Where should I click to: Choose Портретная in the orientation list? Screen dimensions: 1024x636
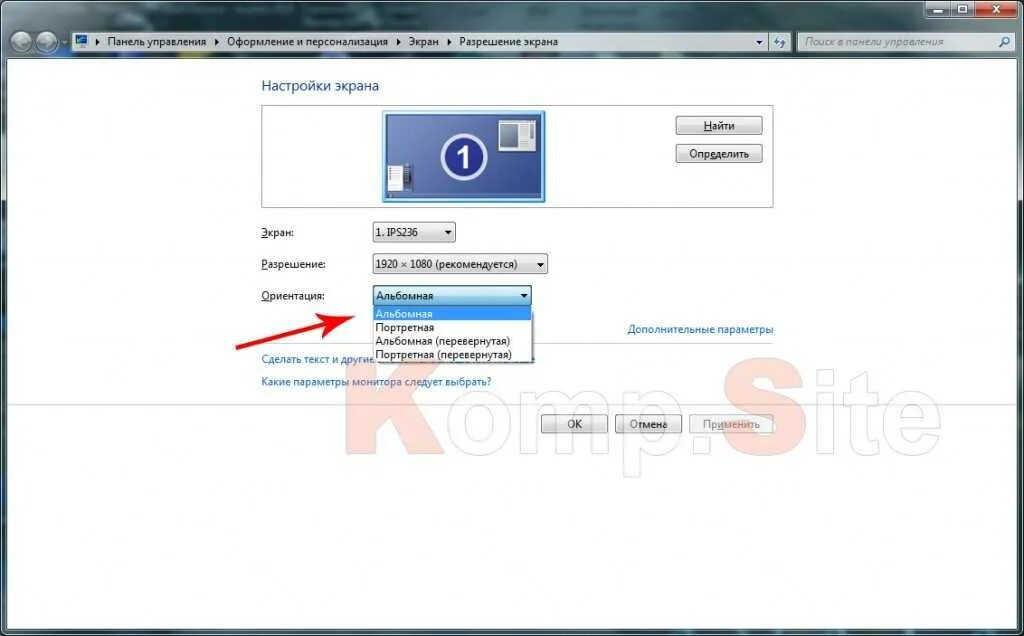[x=452, y=328]
